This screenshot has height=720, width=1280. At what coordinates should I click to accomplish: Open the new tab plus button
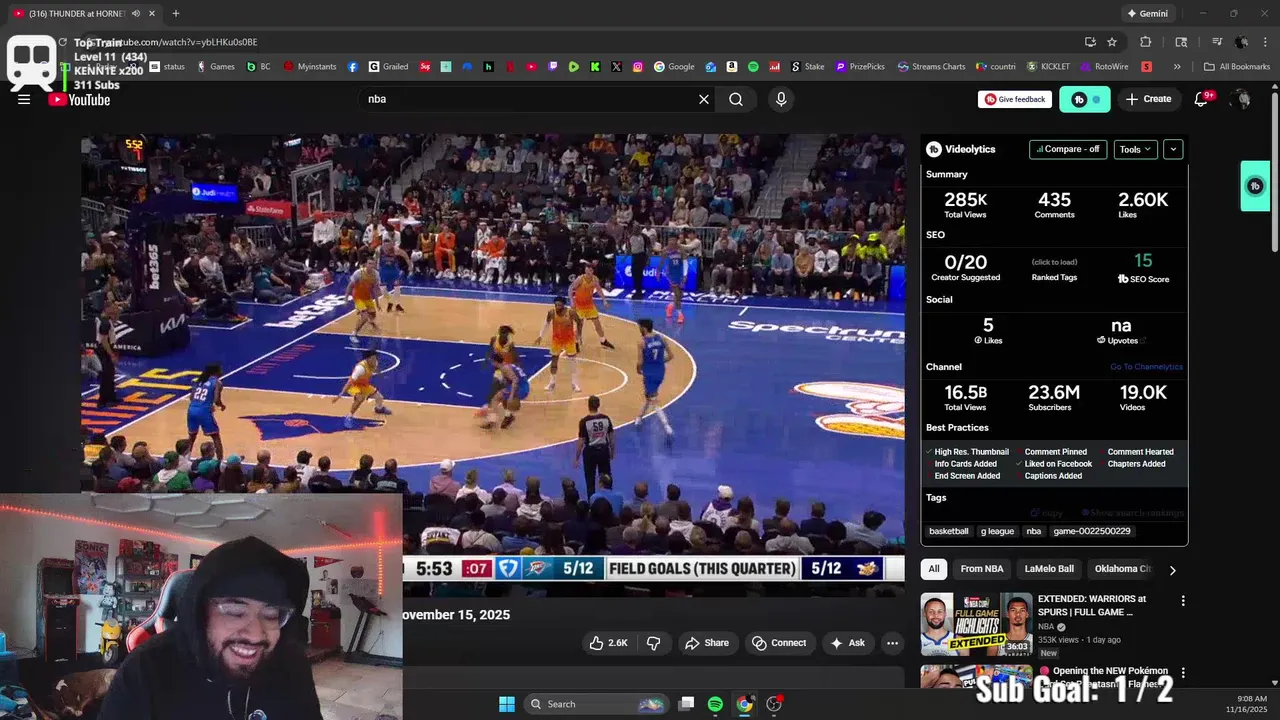click(176, 13)
